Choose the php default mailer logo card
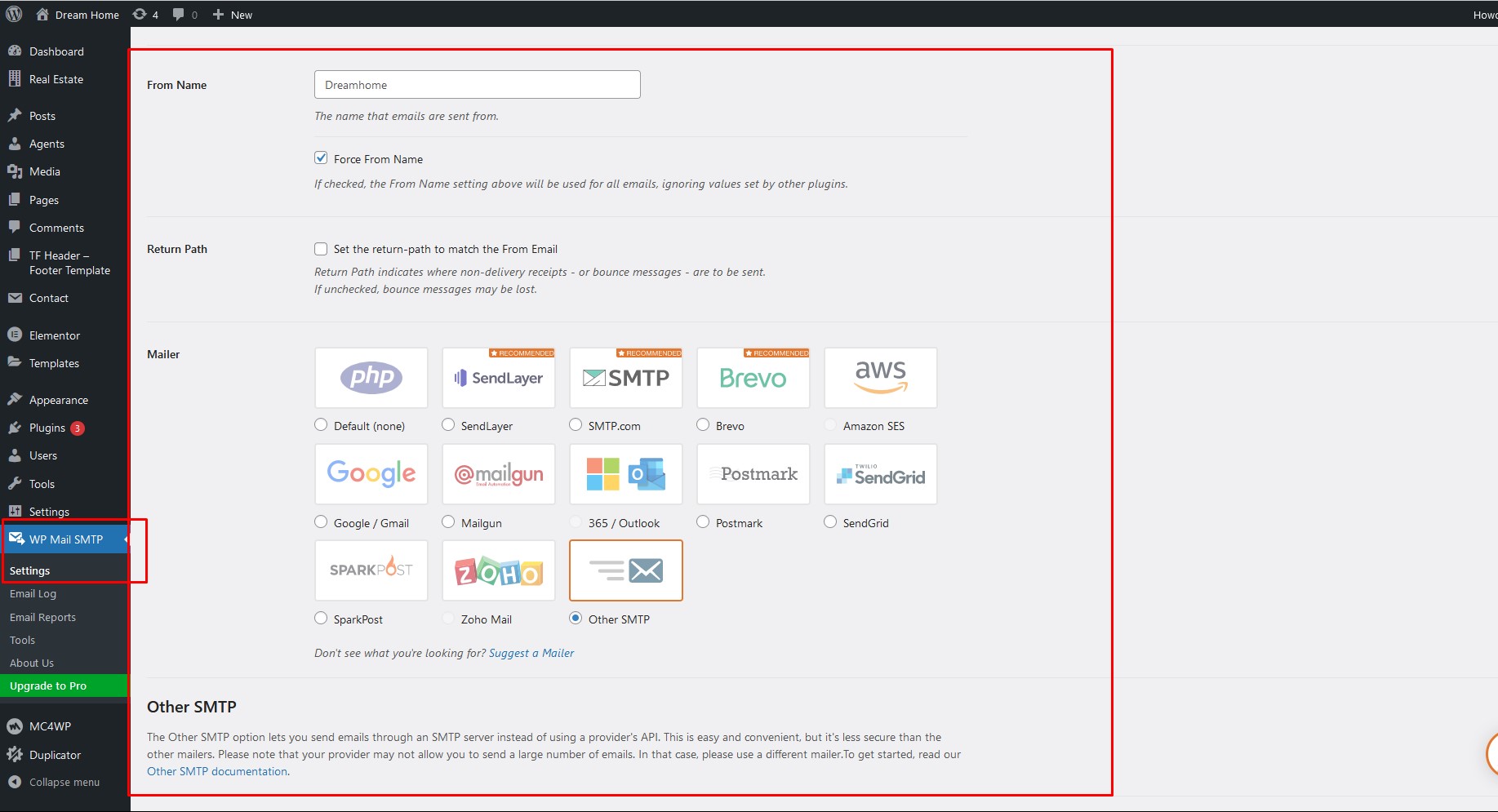The image size is (1498, 812). point(371,378)
